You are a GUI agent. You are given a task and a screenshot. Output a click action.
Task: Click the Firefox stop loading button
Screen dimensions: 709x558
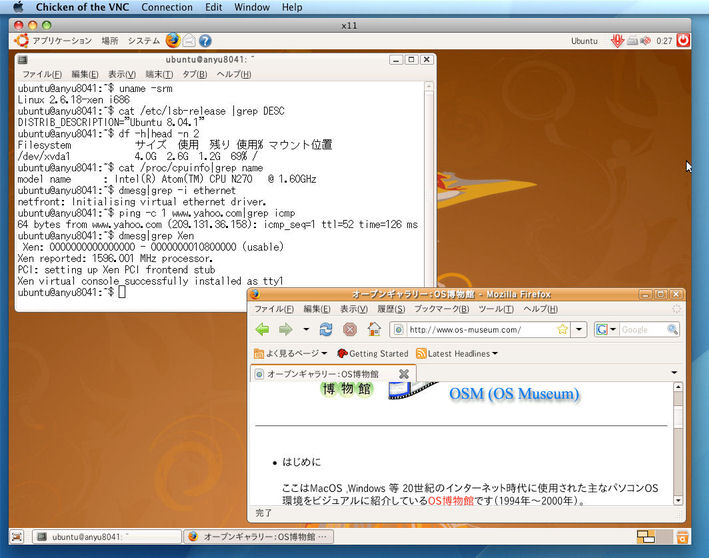pos(350,329)
